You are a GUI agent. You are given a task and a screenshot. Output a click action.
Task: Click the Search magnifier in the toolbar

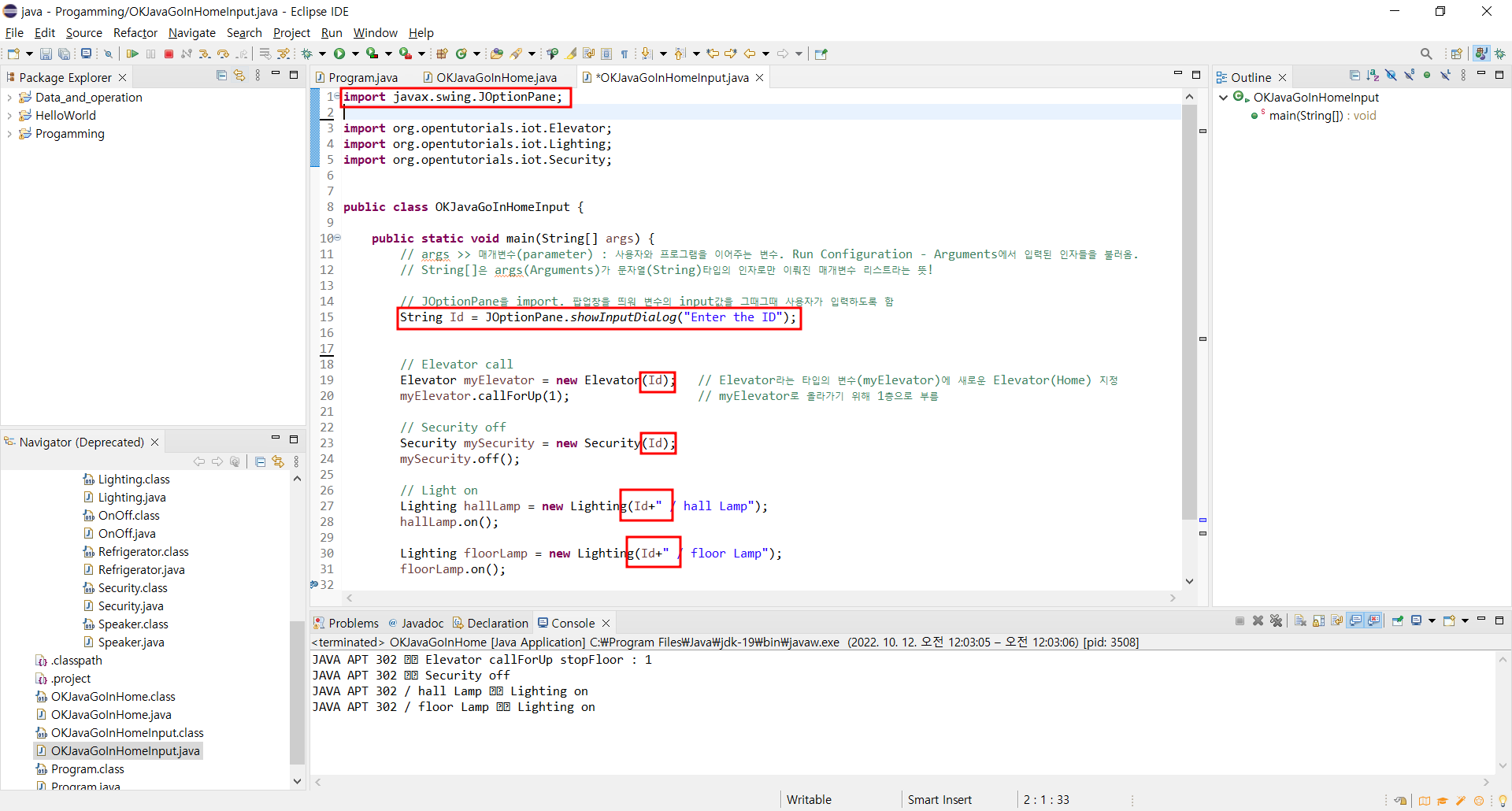click(x=1426, y=54)
